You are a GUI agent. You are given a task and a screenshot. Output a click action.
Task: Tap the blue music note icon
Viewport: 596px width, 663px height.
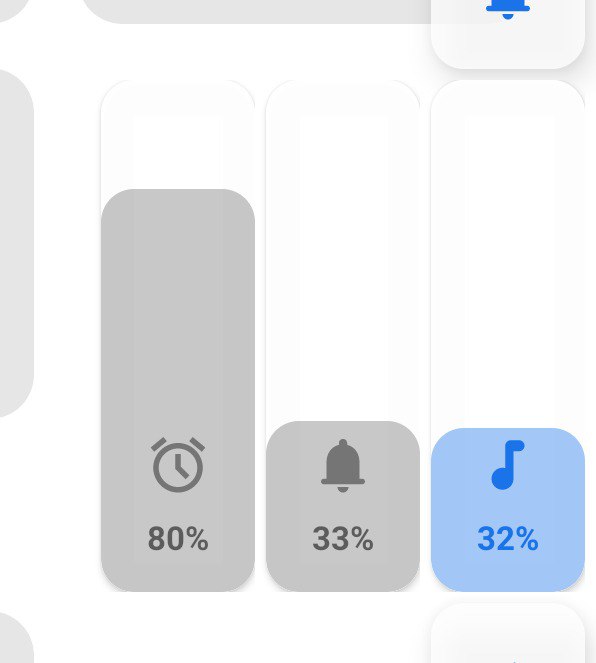coord(508,465)
